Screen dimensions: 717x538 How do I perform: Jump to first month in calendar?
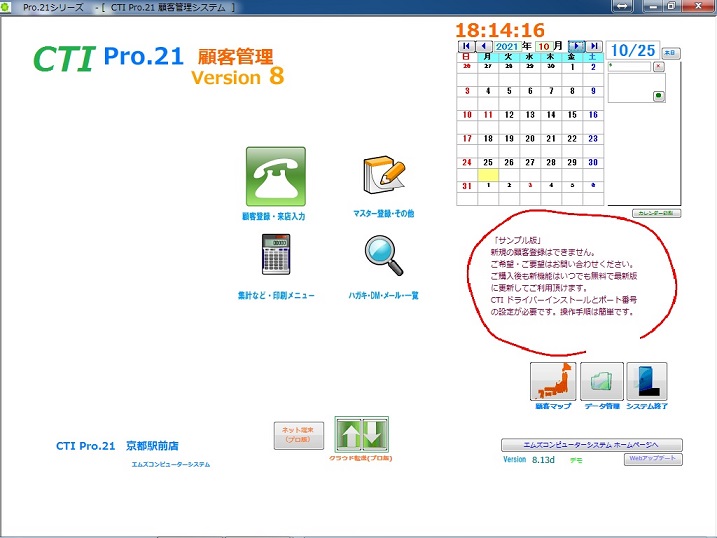coord(466,46)
